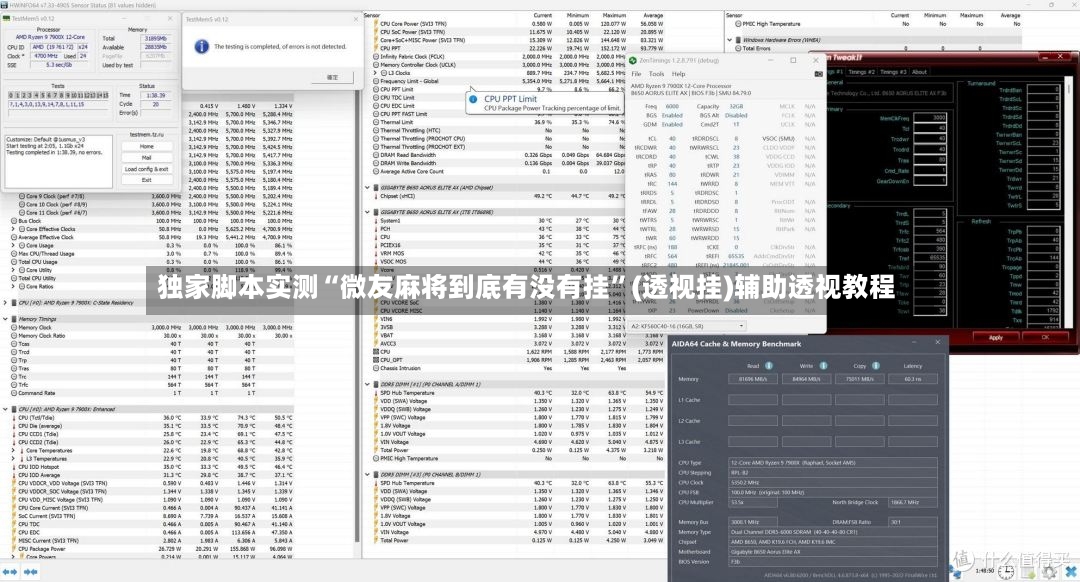Expand the Core Usage row
Image resolution: width=1080 pixels, height=582 pixels.
[13, 245]
